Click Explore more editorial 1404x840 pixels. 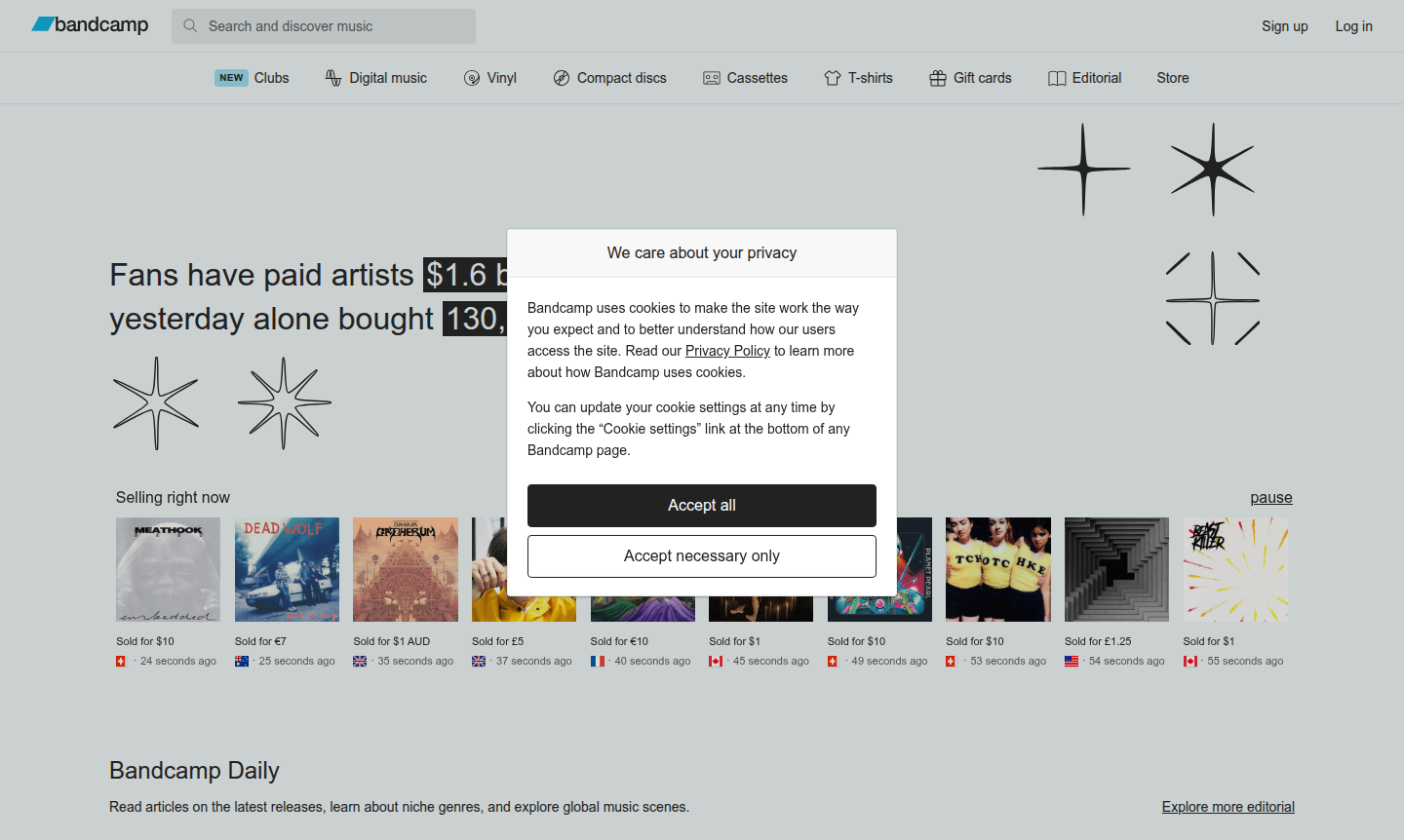click(x=1228, y=806)
